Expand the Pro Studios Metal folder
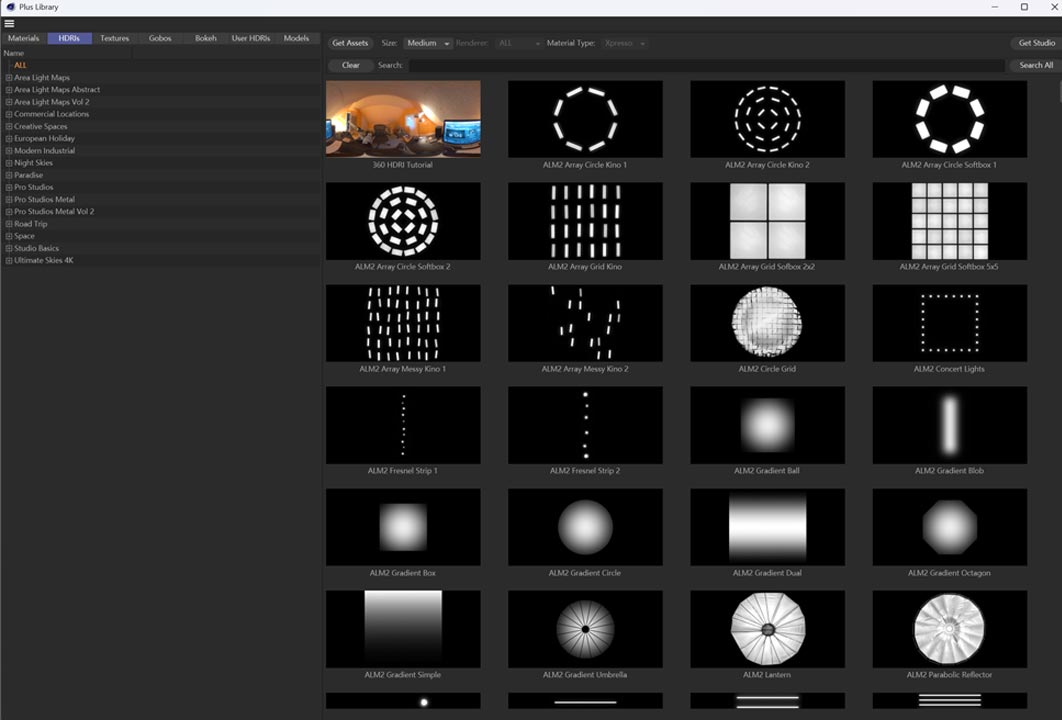The image size is (1062, 720). click(9, 200)
